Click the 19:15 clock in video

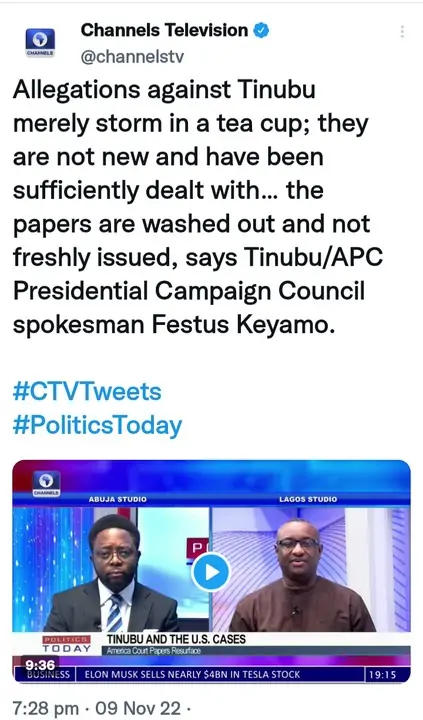382,675
